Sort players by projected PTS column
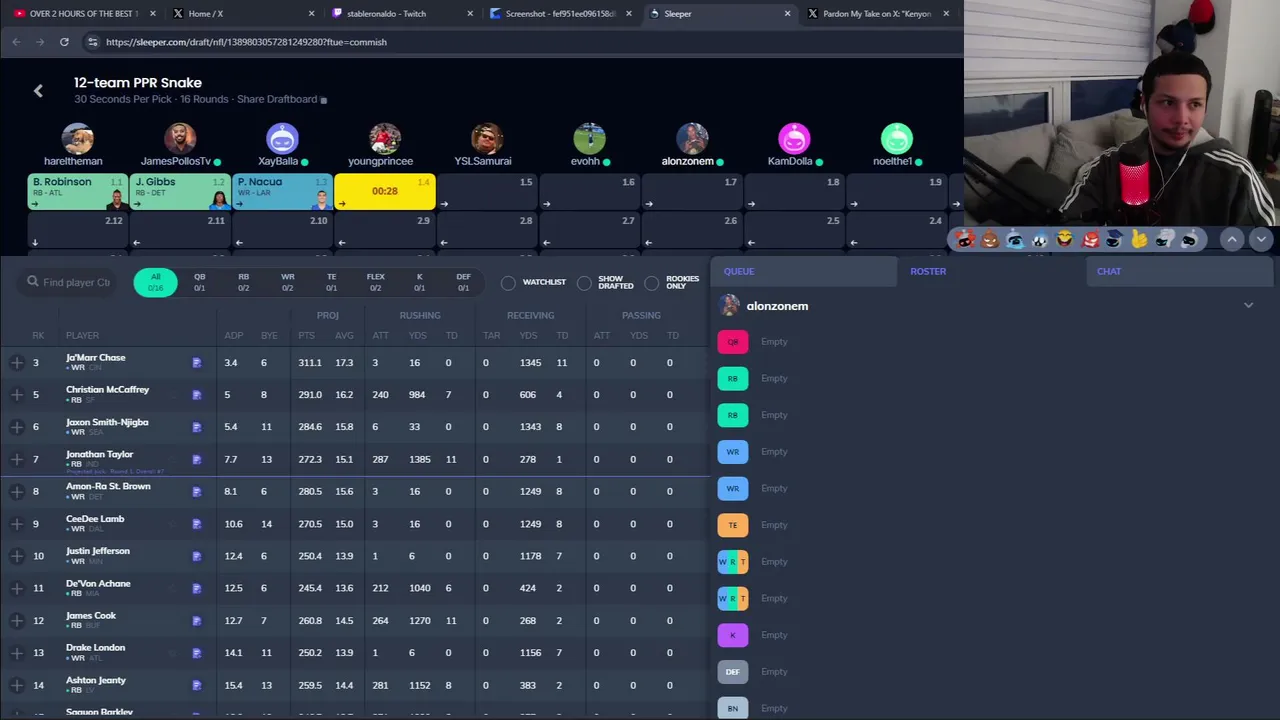The height and width of the screenshot is (720, 1280). 306,336
